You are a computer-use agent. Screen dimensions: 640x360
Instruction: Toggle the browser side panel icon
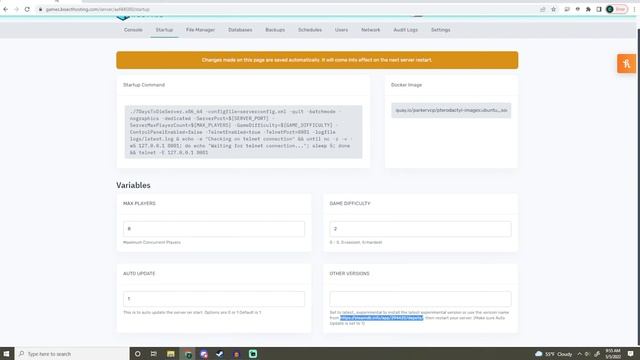pyautogui.click(x=599, y=9)
